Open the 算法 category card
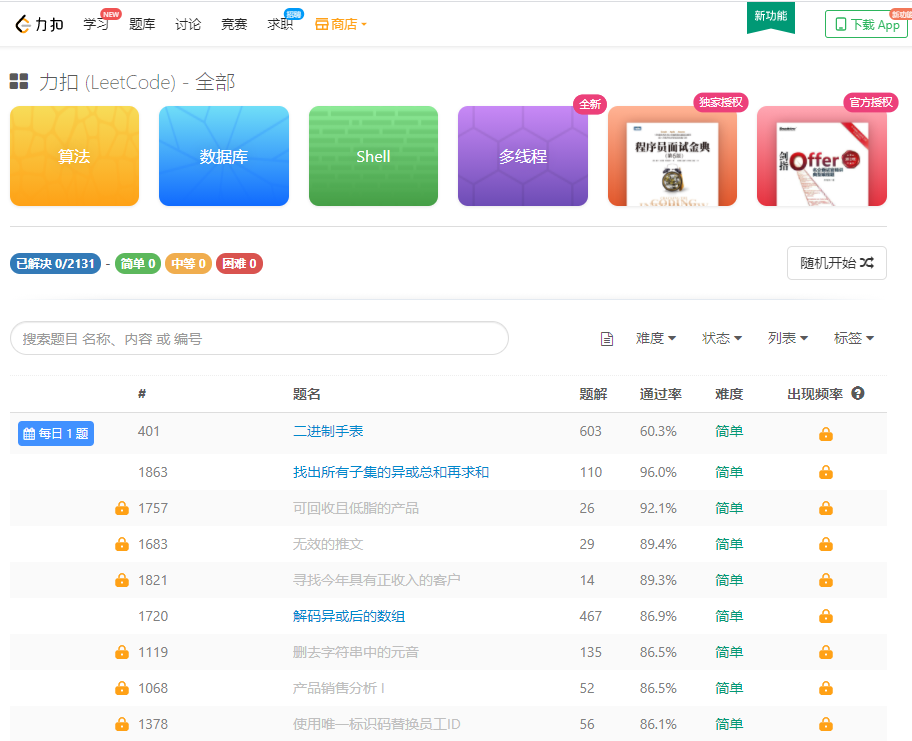912x741 pixels. (74, 156)
